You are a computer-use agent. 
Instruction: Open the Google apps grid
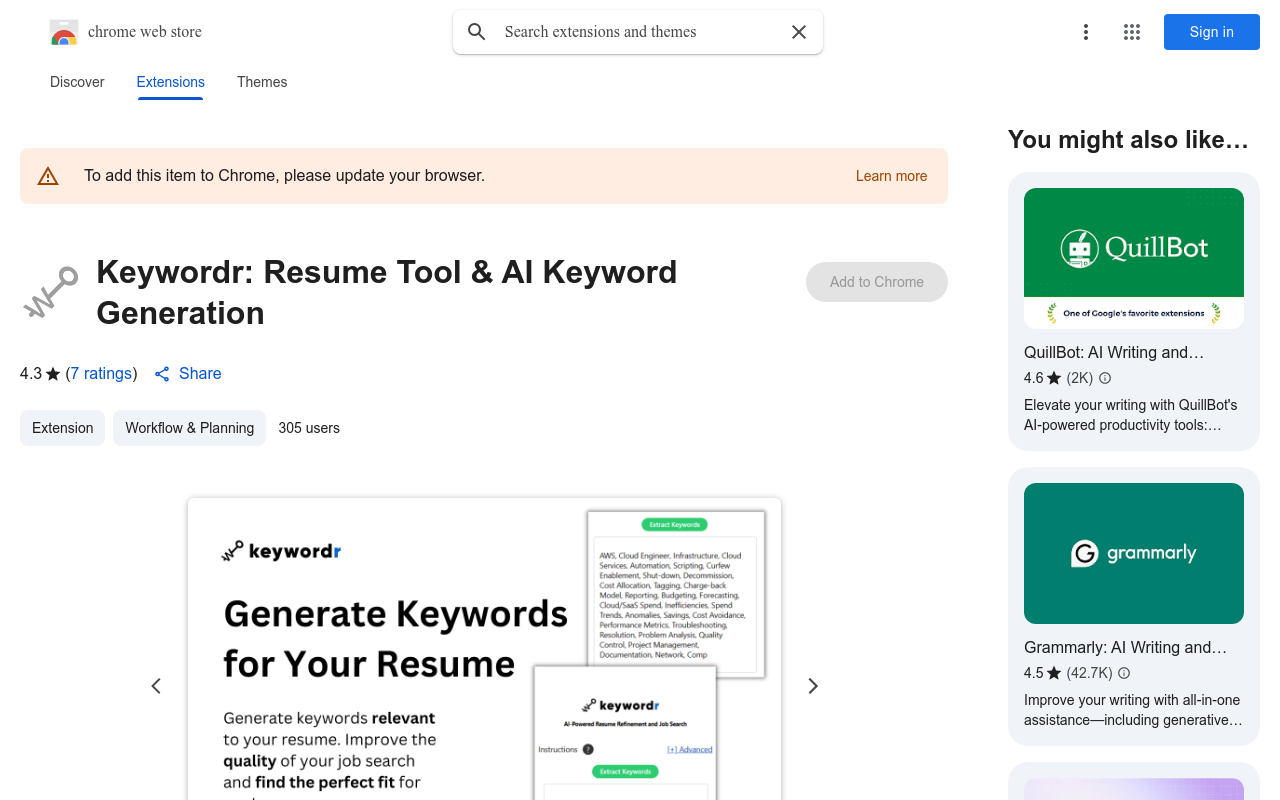(x=1132, y=32)
